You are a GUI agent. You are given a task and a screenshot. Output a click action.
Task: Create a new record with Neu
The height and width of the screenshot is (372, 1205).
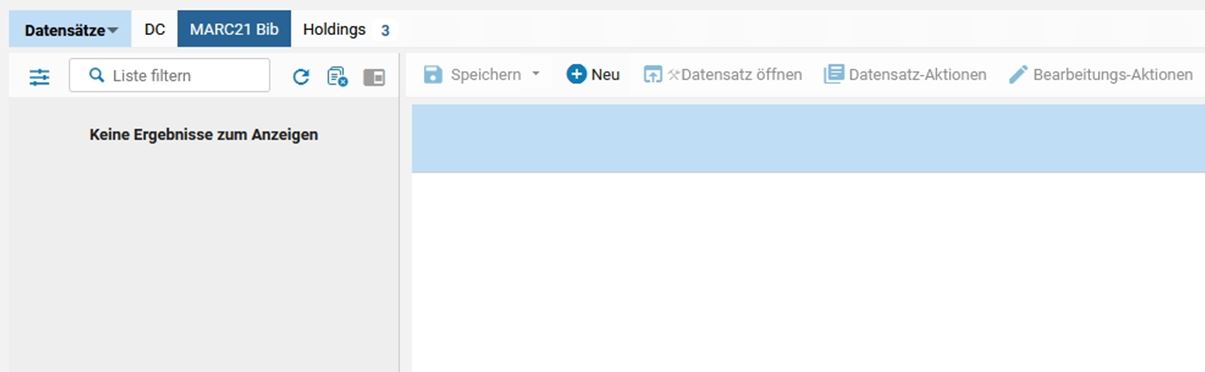click(x=593, y=74)
